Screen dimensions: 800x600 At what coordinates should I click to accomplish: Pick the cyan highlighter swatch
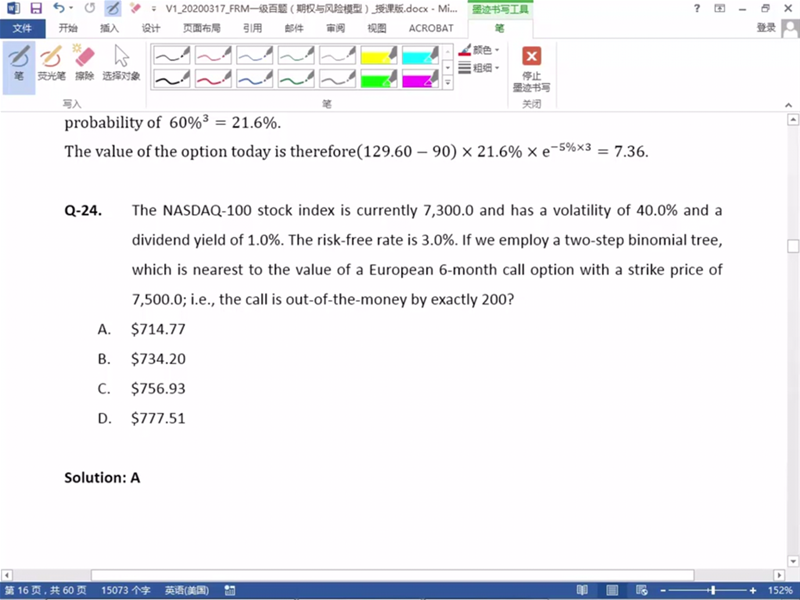420,55
